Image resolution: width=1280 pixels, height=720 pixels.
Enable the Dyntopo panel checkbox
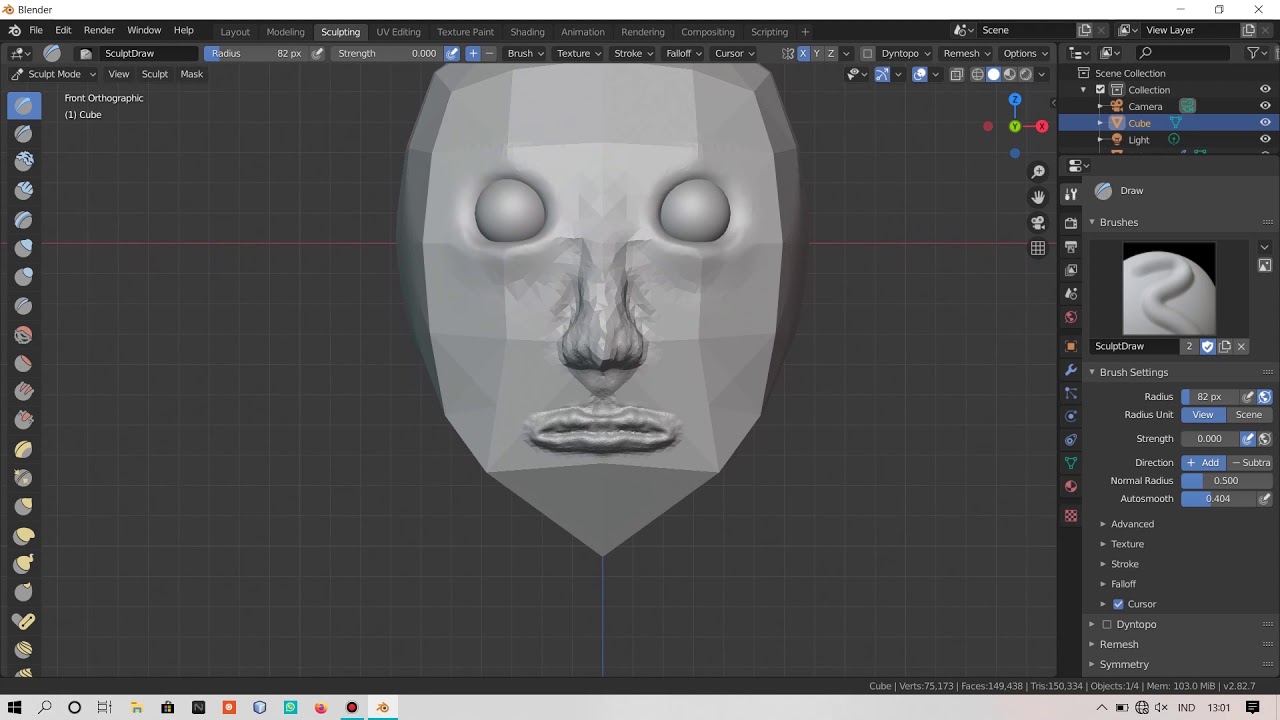tap(1107, 624)
